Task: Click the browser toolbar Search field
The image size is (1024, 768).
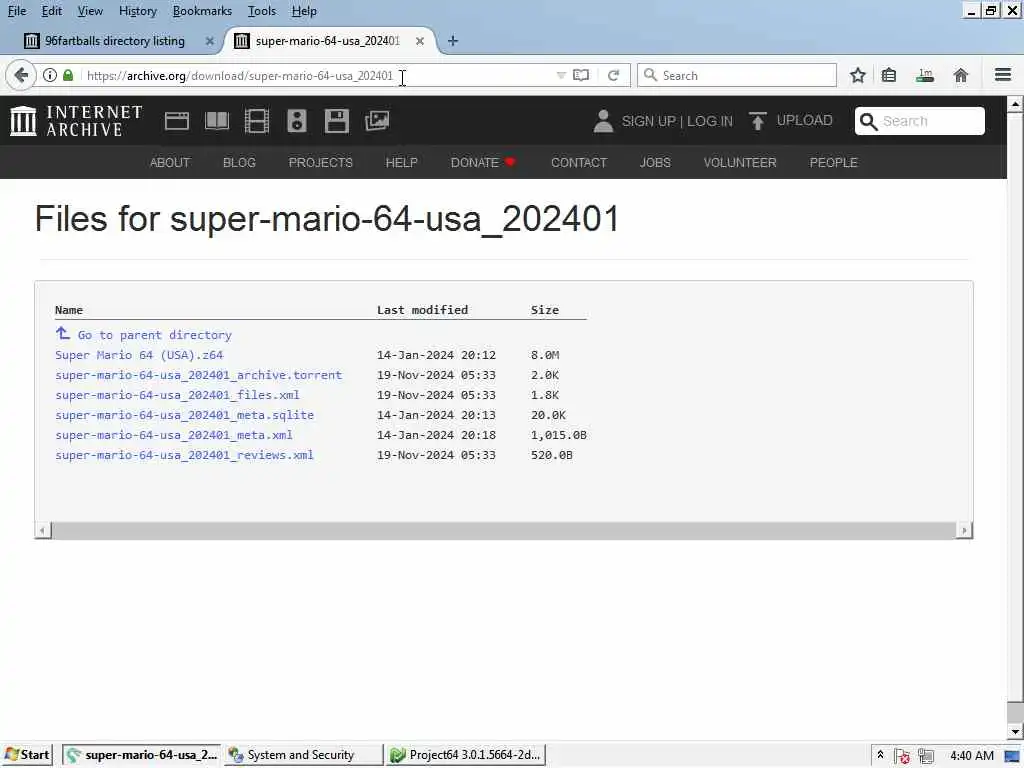Action: click(x=737, y=76)
